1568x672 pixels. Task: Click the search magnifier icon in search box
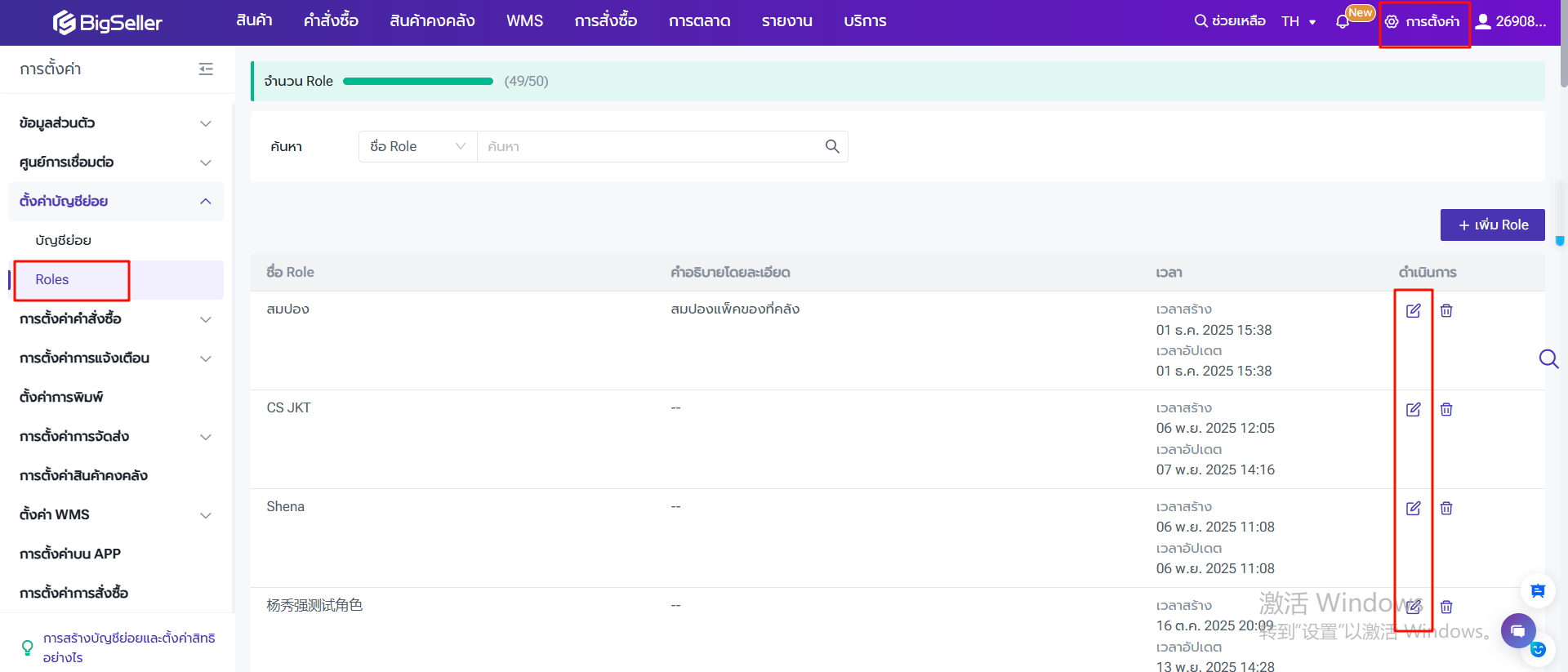(x=831, y=146)
